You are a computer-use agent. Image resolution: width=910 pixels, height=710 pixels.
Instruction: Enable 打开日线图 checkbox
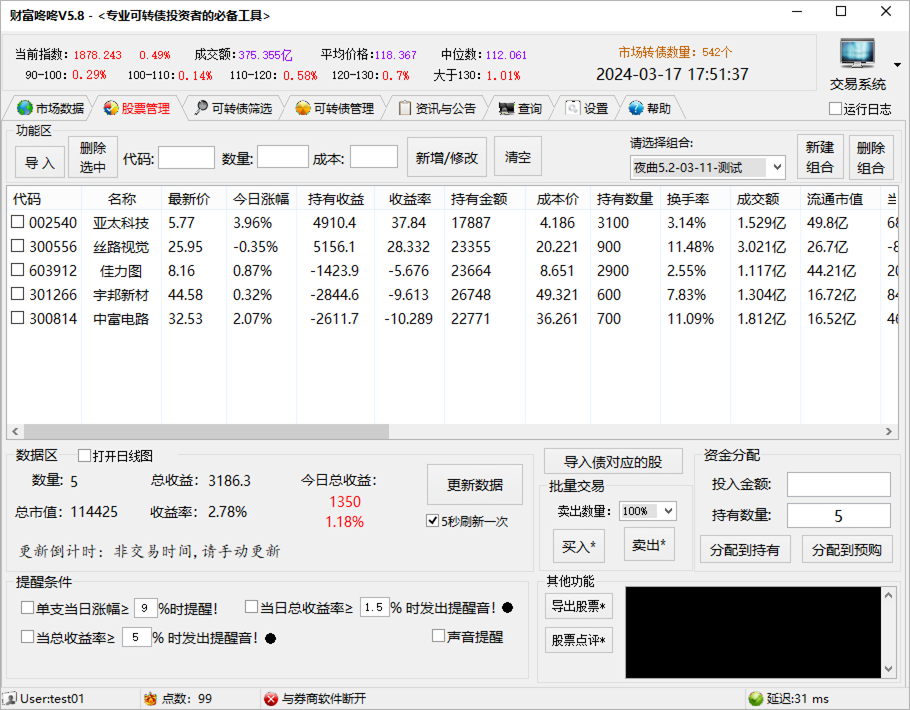pyautogui.click(x=84, y=456)
